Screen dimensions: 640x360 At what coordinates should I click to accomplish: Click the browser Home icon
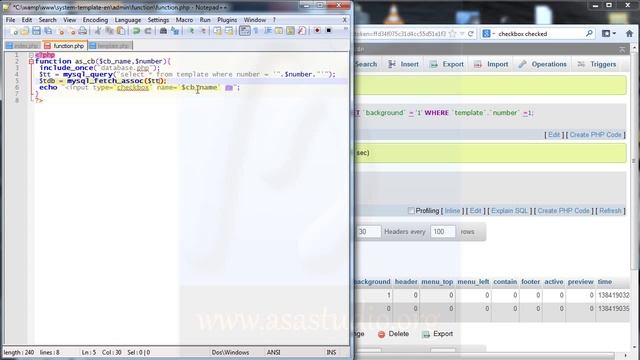629,34
